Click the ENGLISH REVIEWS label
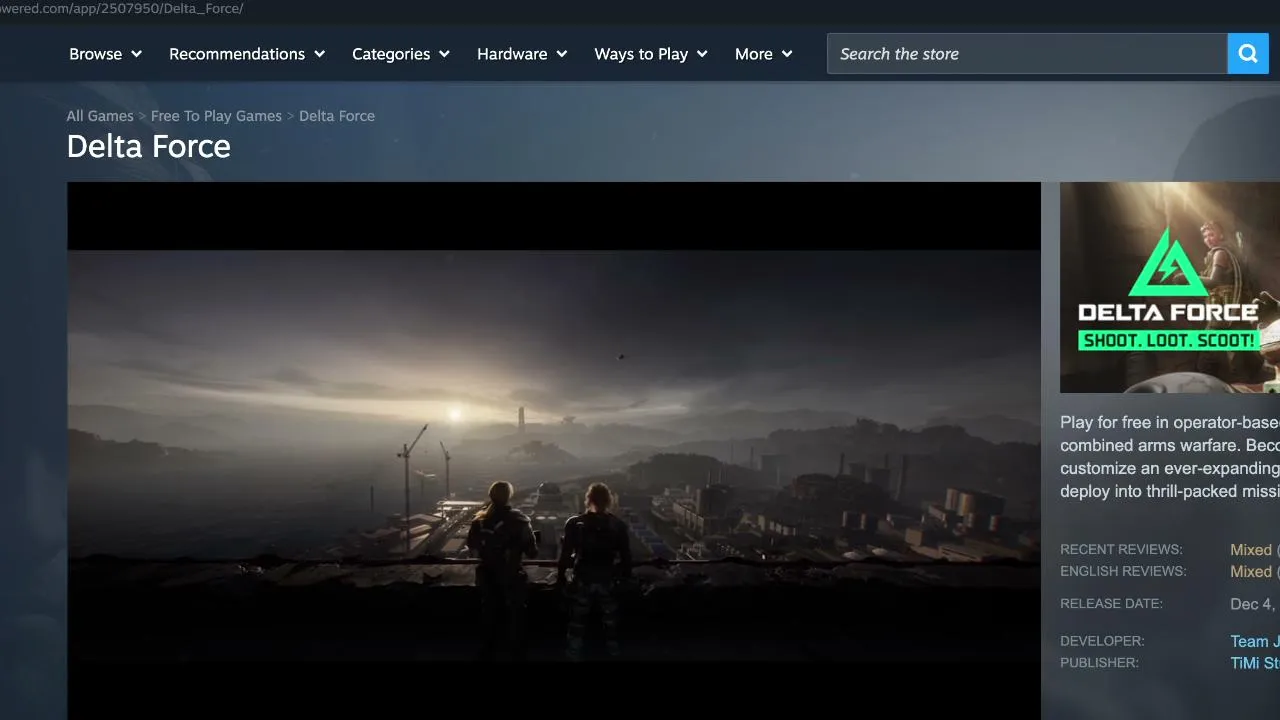This screenshot has height=720, width=1280. [1123, 572]
